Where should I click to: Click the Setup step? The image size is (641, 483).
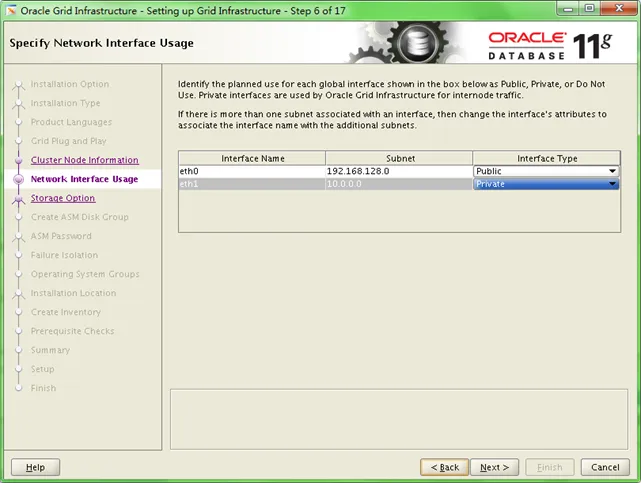(x=43, y=369)
